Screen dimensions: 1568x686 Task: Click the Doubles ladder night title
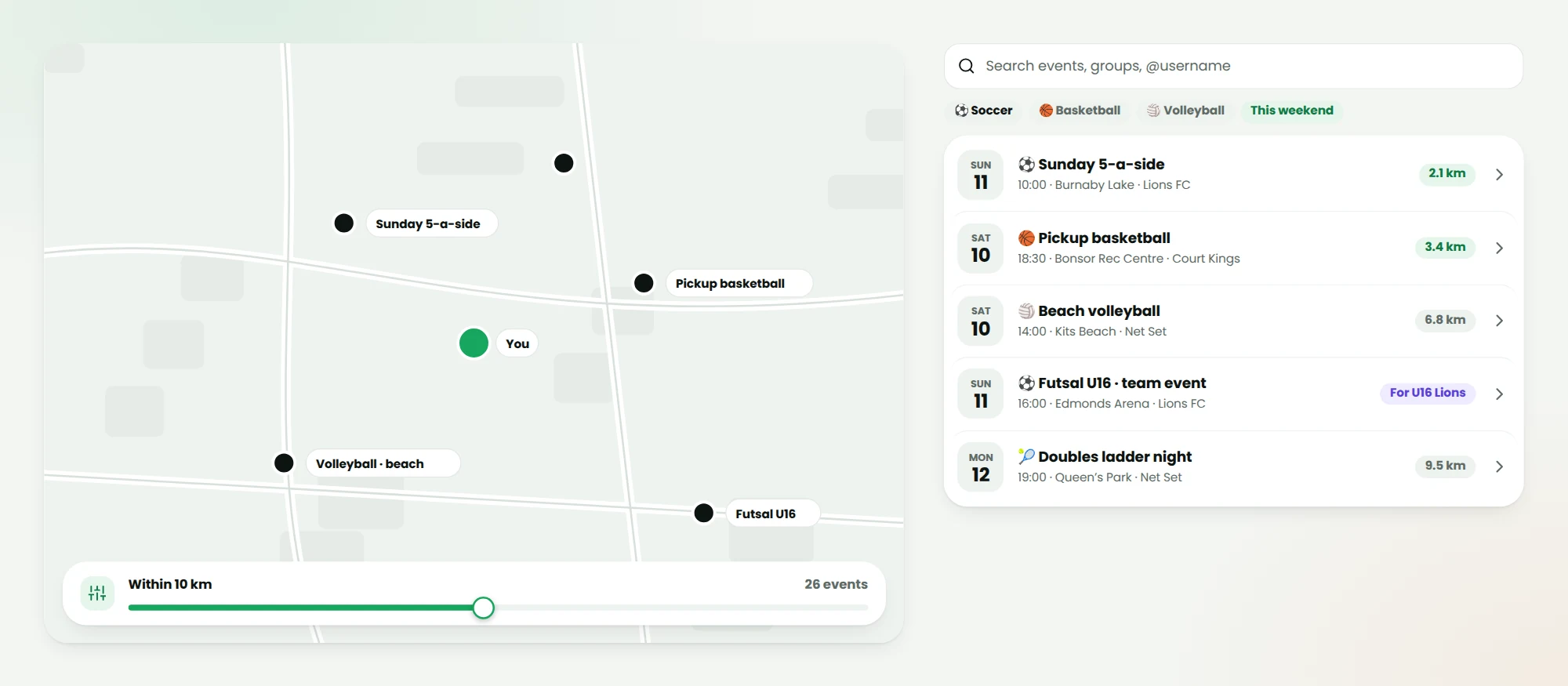tap(1115, 456)
